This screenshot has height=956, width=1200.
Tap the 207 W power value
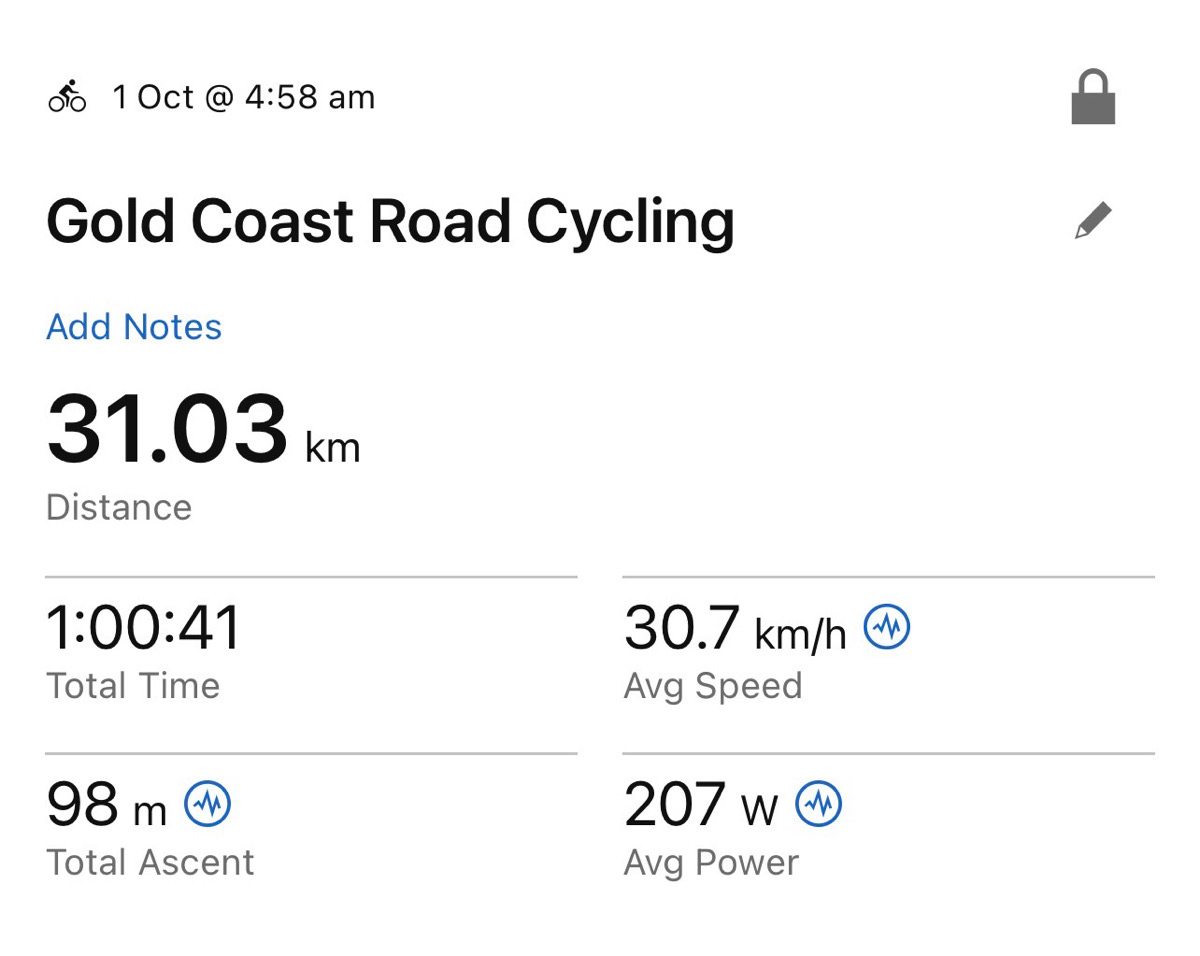tap(700, 806)
